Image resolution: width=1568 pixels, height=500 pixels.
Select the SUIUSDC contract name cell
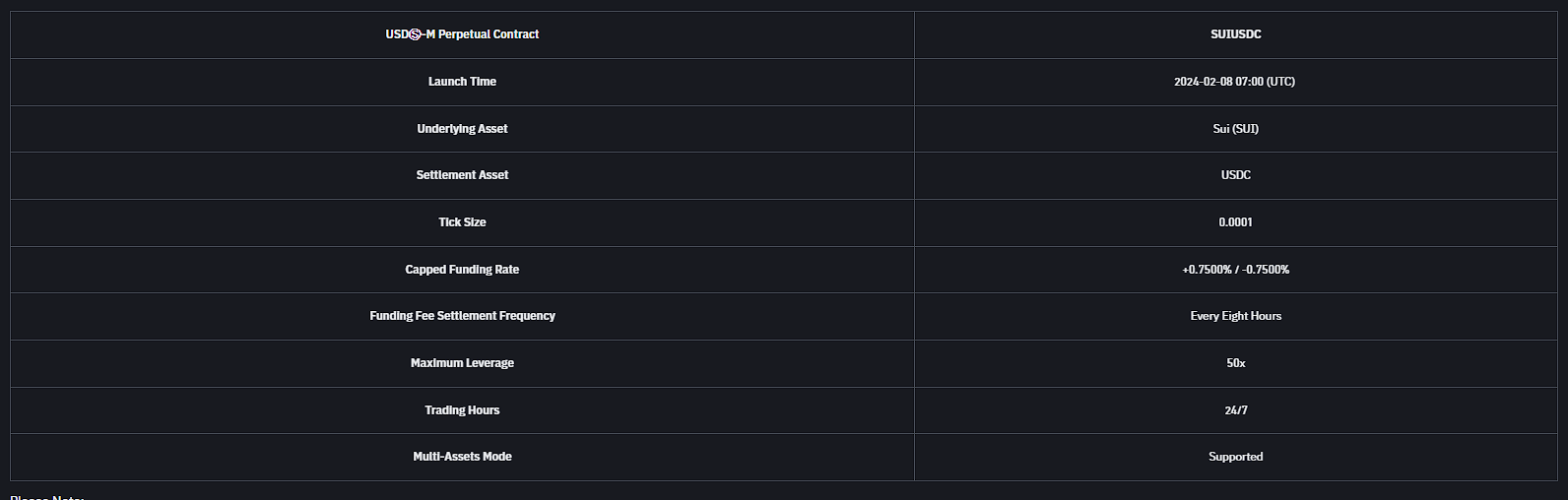[x=1235, y=34]
